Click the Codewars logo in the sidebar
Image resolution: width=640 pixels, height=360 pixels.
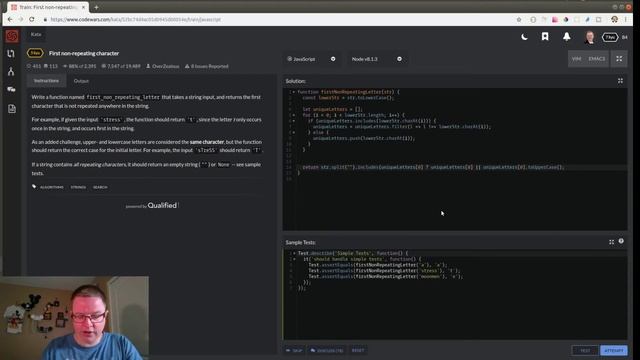click(12, 36)
